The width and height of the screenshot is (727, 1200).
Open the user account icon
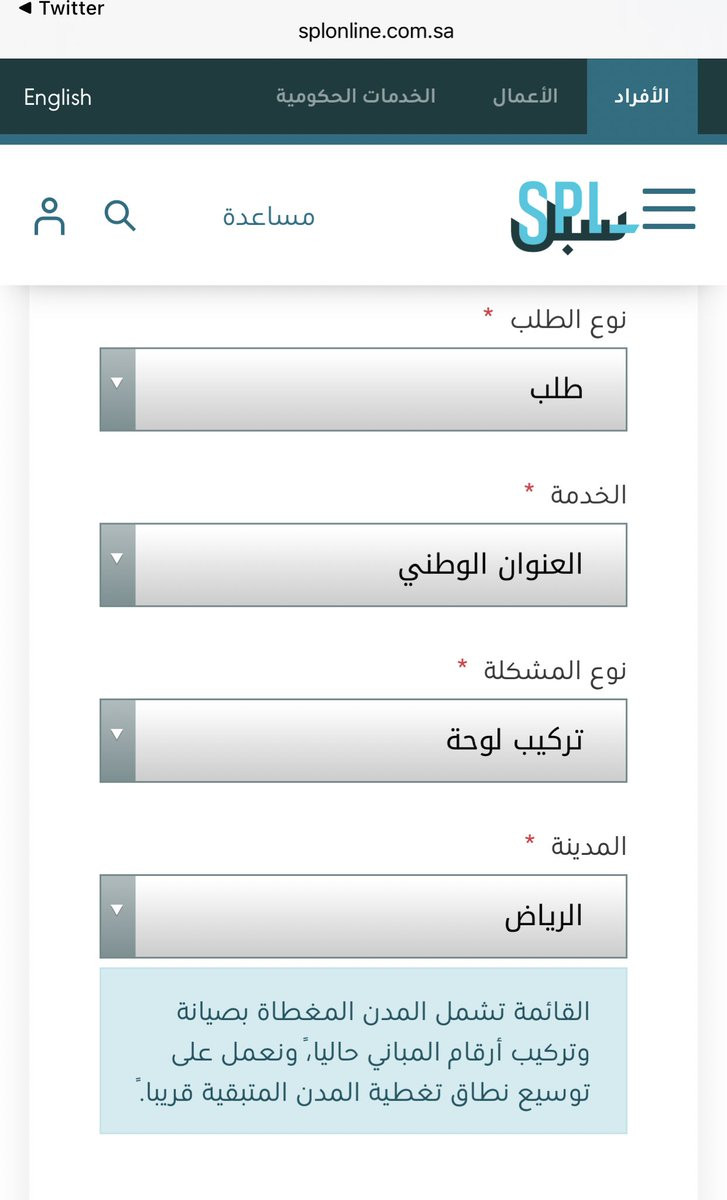click(x=49, y=216)
